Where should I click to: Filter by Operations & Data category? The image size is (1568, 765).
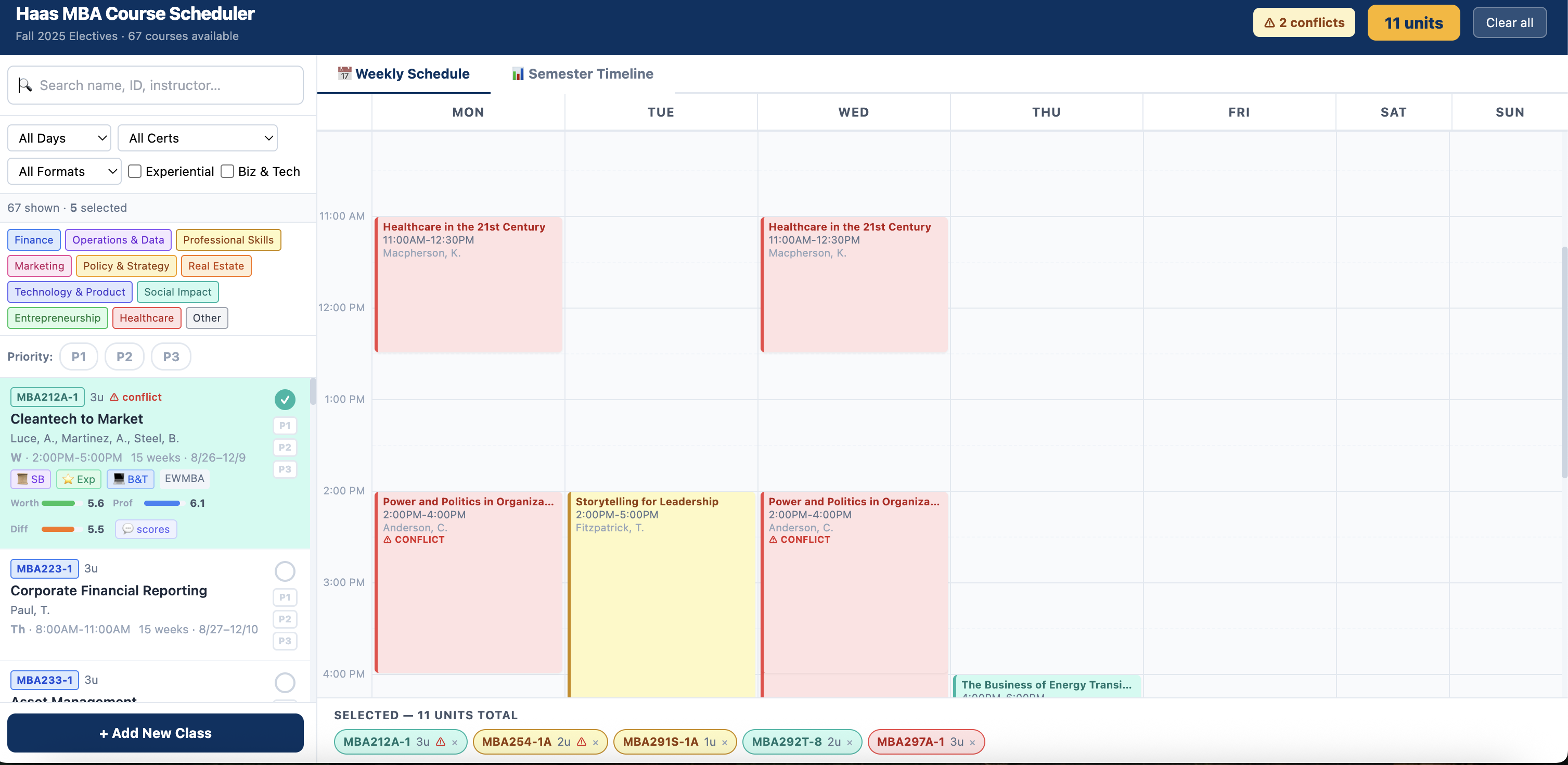(x=118, y=240)
